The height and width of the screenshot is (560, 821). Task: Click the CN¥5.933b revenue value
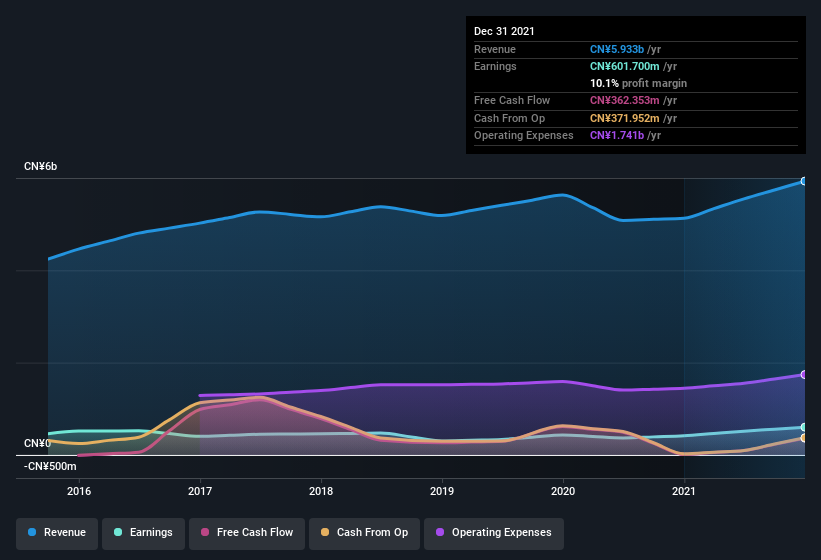tap(617, 49)
